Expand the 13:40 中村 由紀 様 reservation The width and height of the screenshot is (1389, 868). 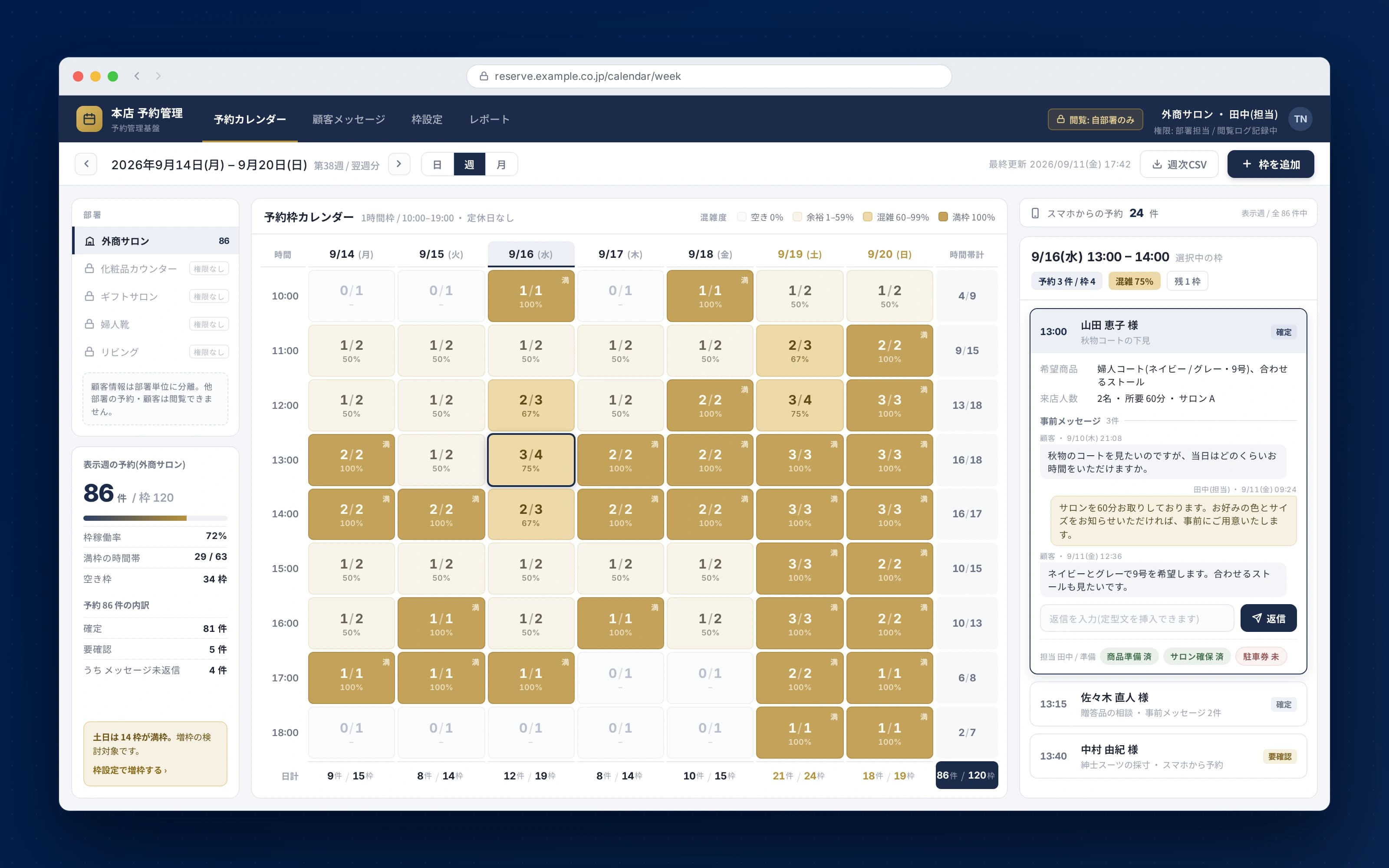[x=1168, y=756]
